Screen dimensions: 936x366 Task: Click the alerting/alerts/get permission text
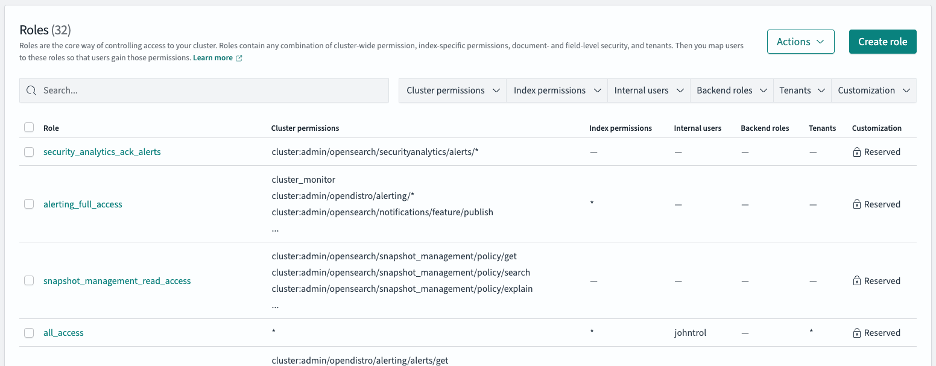coord(359,361)
